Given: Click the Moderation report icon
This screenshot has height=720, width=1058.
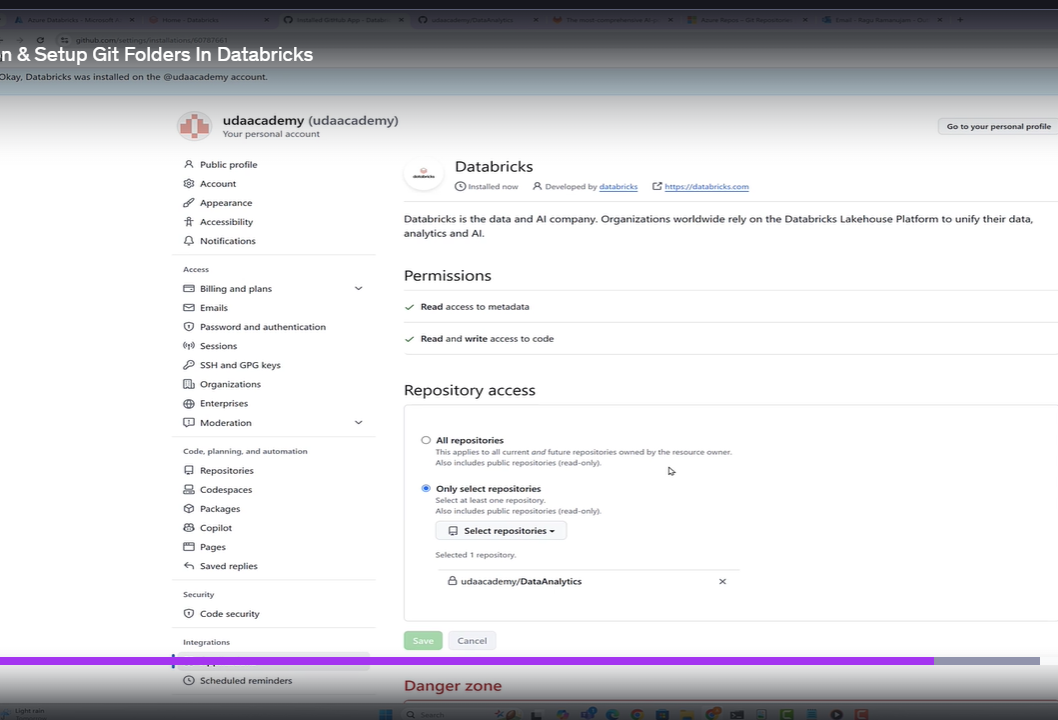Looking at the screenshot, I should click(x=189, y=422).
